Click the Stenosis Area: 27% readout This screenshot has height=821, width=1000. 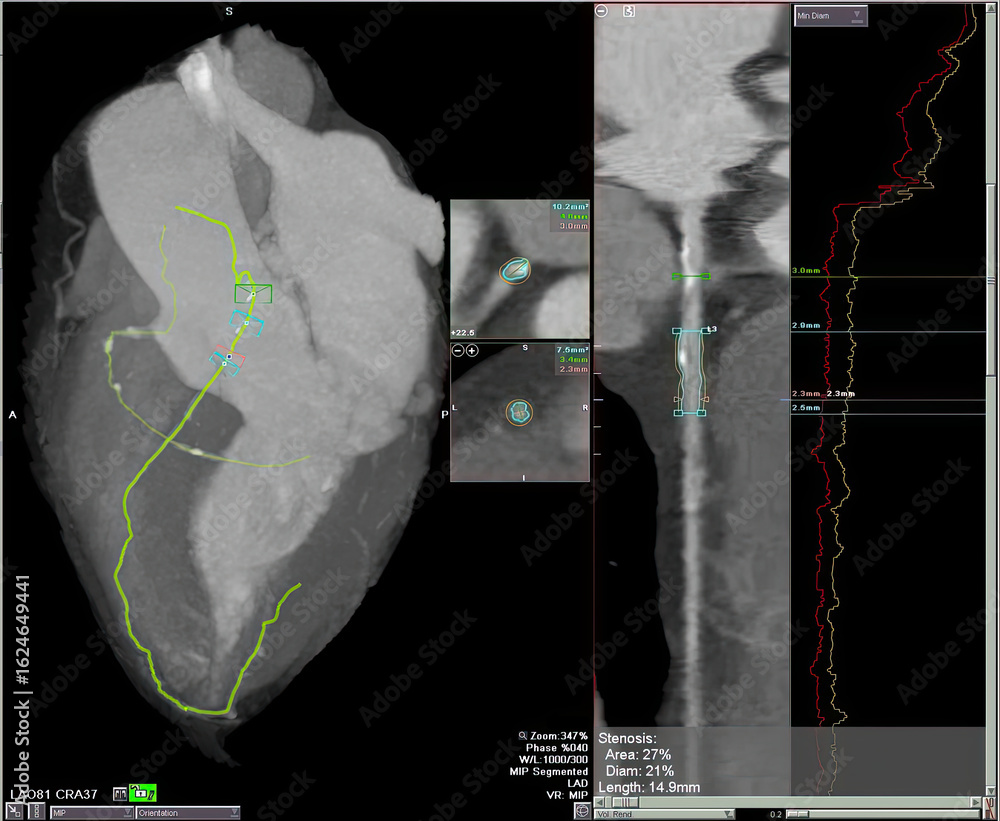coord(638,755)
